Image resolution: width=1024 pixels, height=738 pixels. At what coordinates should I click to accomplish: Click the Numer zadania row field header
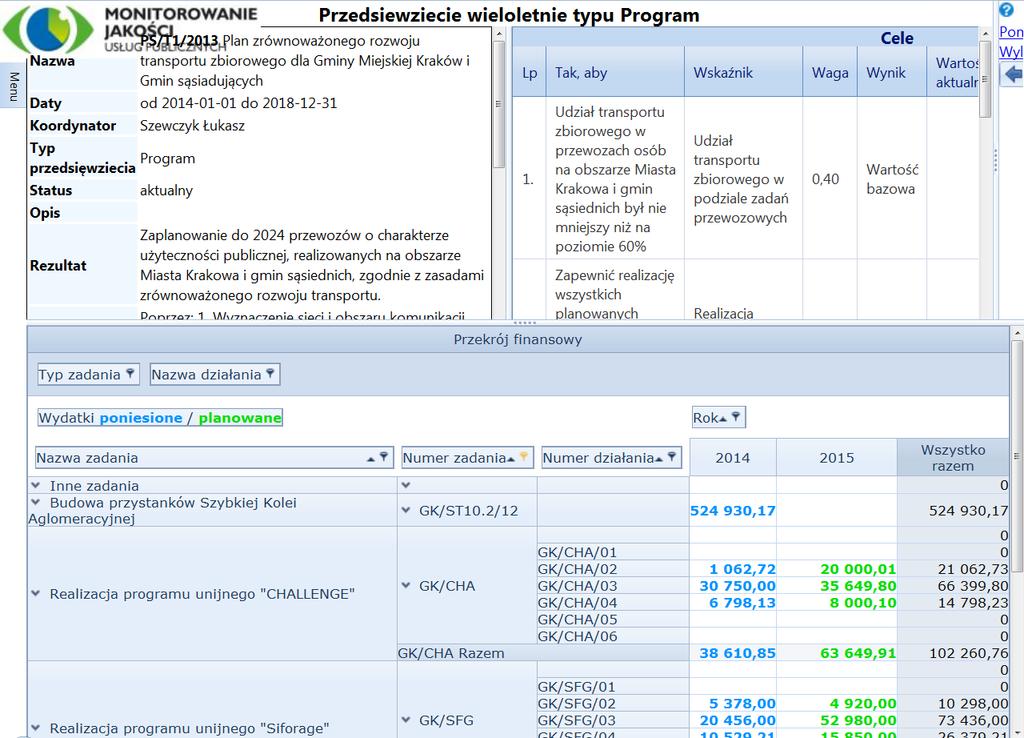(468, 458)
